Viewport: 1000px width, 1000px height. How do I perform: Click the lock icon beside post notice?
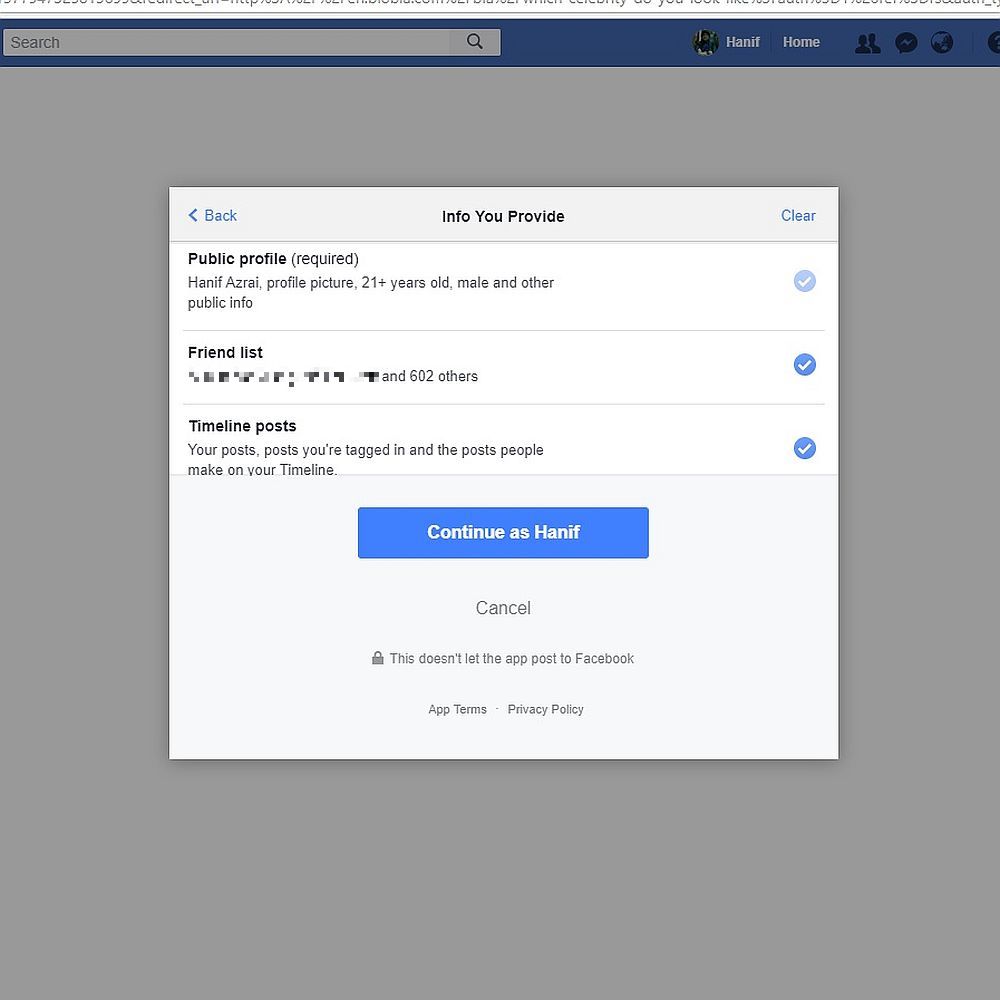378,658
